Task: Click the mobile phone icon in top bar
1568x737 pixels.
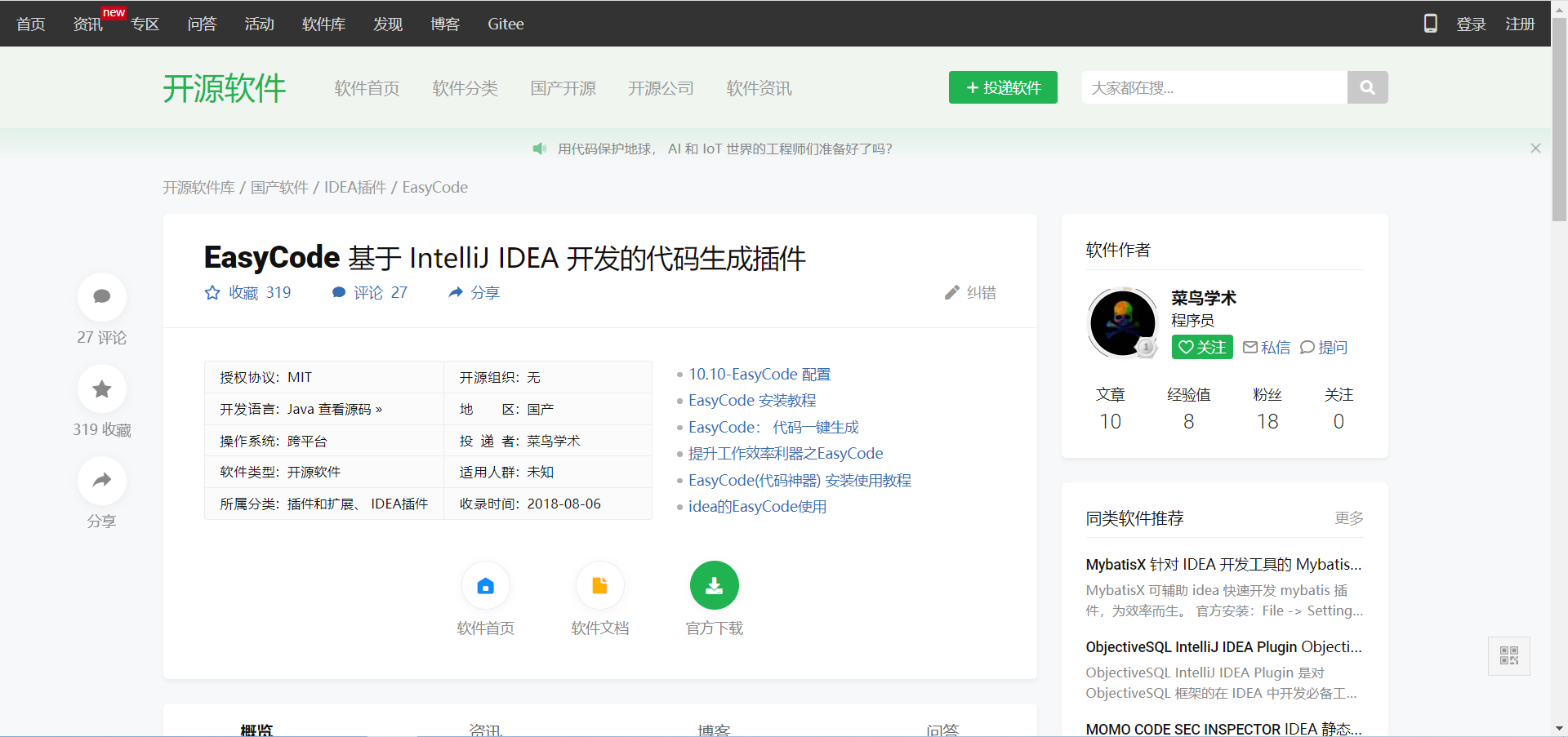Action: click(x=1431, y=24)
